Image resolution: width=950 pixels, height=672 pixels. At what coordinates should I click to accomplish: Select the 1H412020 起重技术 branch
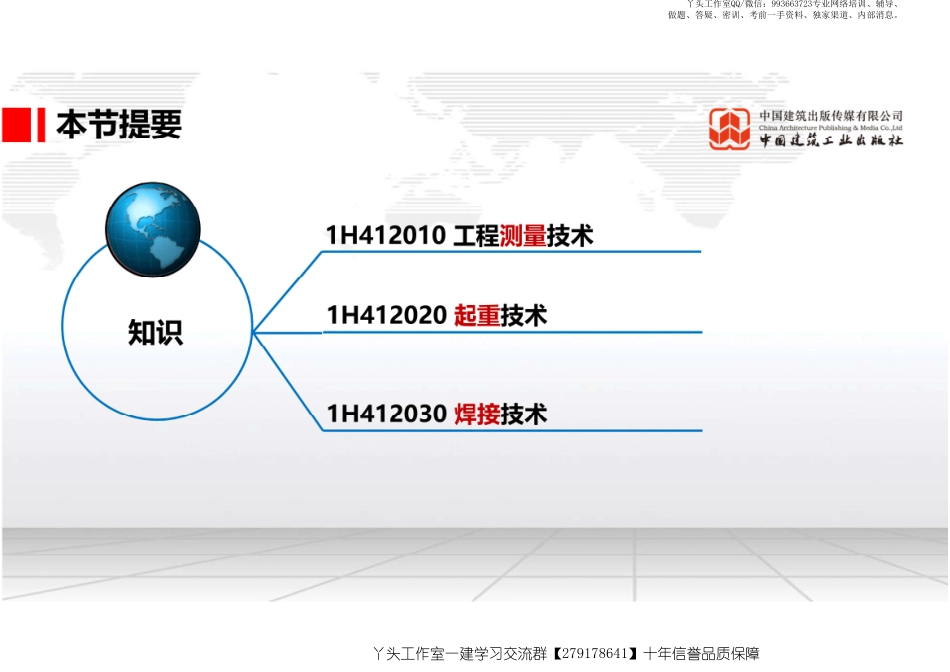pyautogui.click(x=435, y=313)
